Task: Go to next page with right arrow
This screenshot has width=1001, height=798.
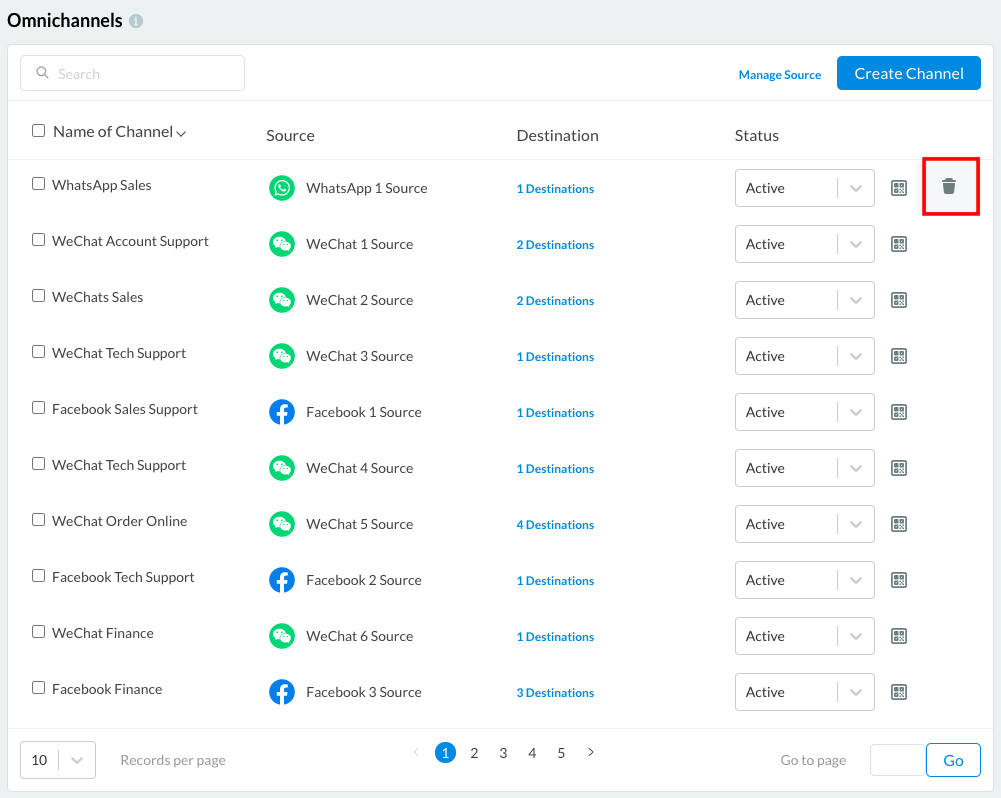Action: pyautogui.click(x=591, y=753)
